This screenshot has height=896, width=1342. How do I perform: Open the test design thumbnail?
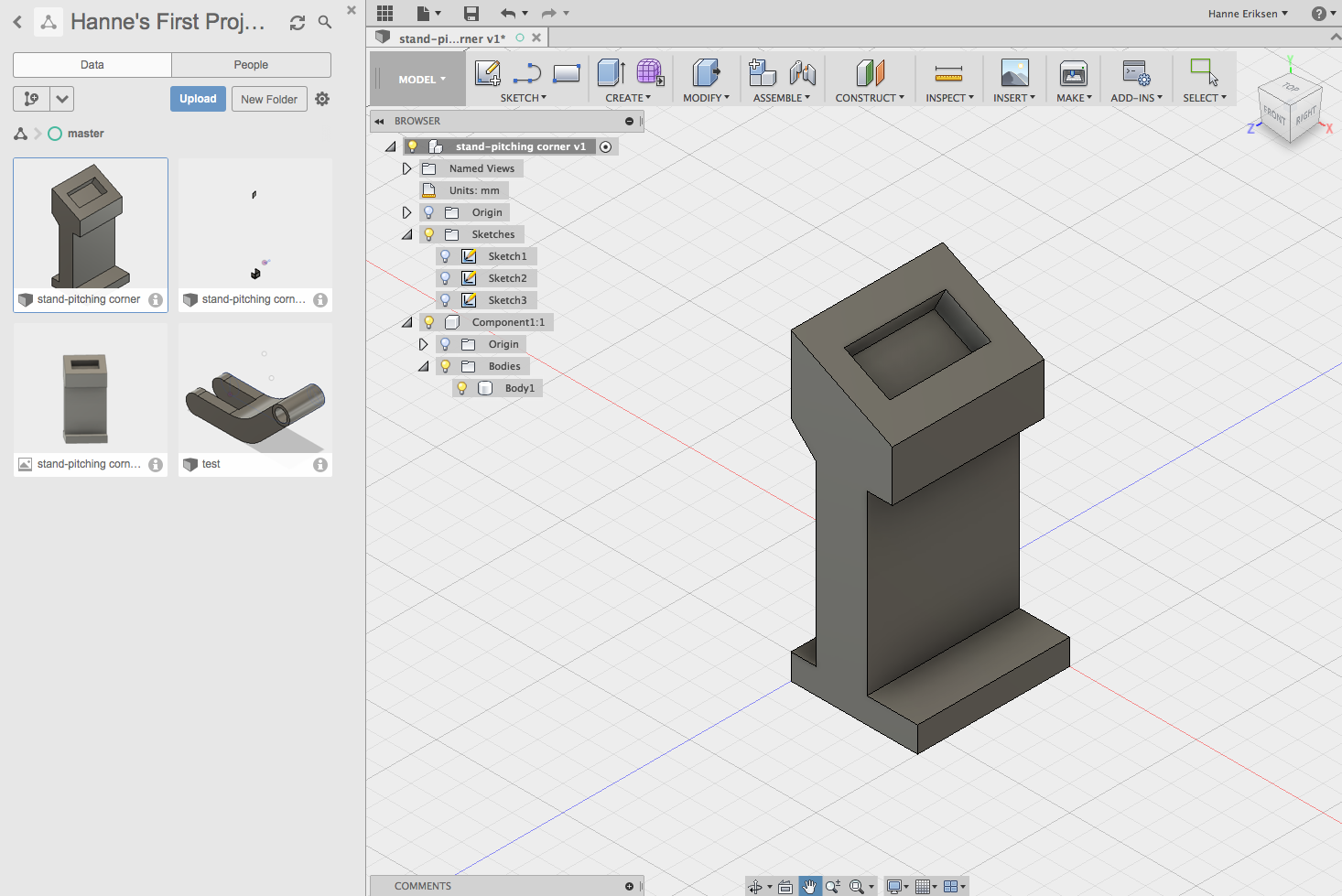tap(255, 390)
